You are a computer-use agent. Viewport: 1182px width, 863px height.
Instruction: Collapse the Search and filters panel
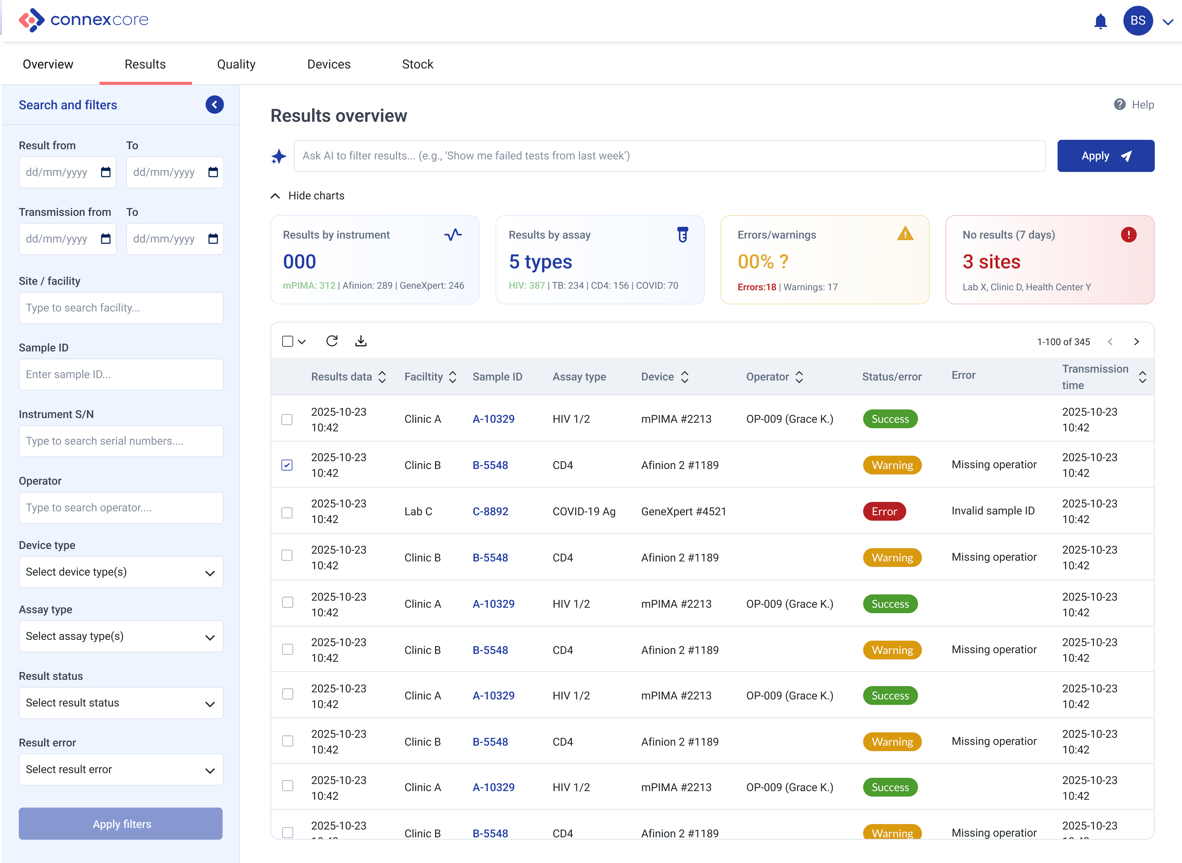coord(215,105)
